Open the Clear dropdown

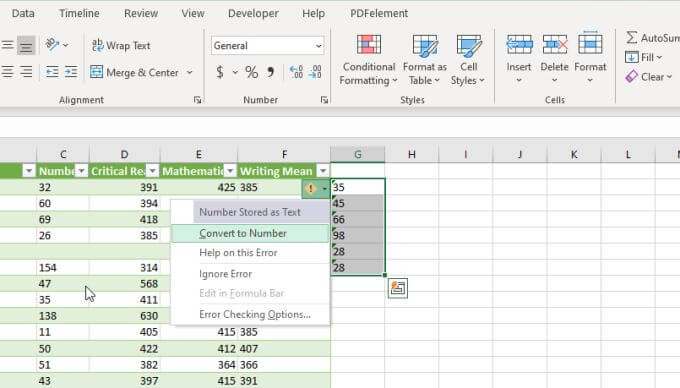649,77
